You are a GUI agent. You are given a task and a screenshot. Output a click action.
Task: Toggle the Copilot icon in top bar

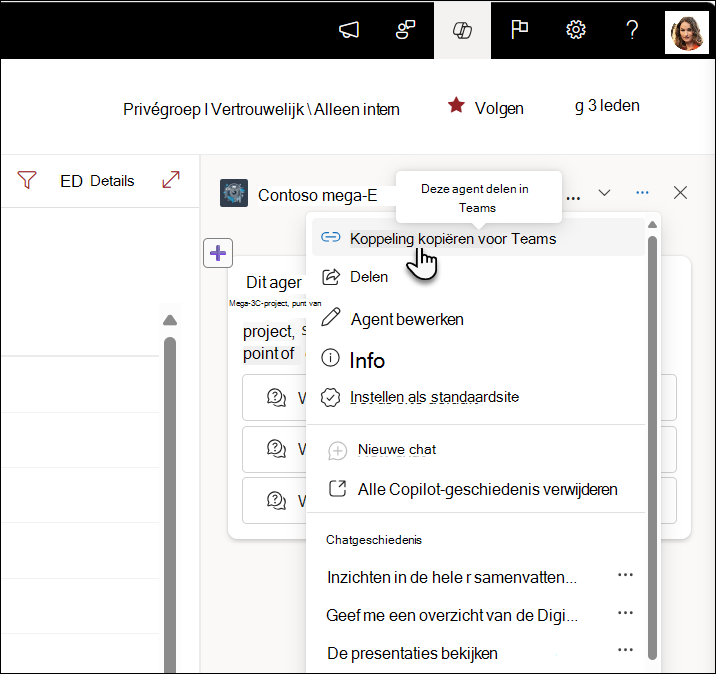462,30
